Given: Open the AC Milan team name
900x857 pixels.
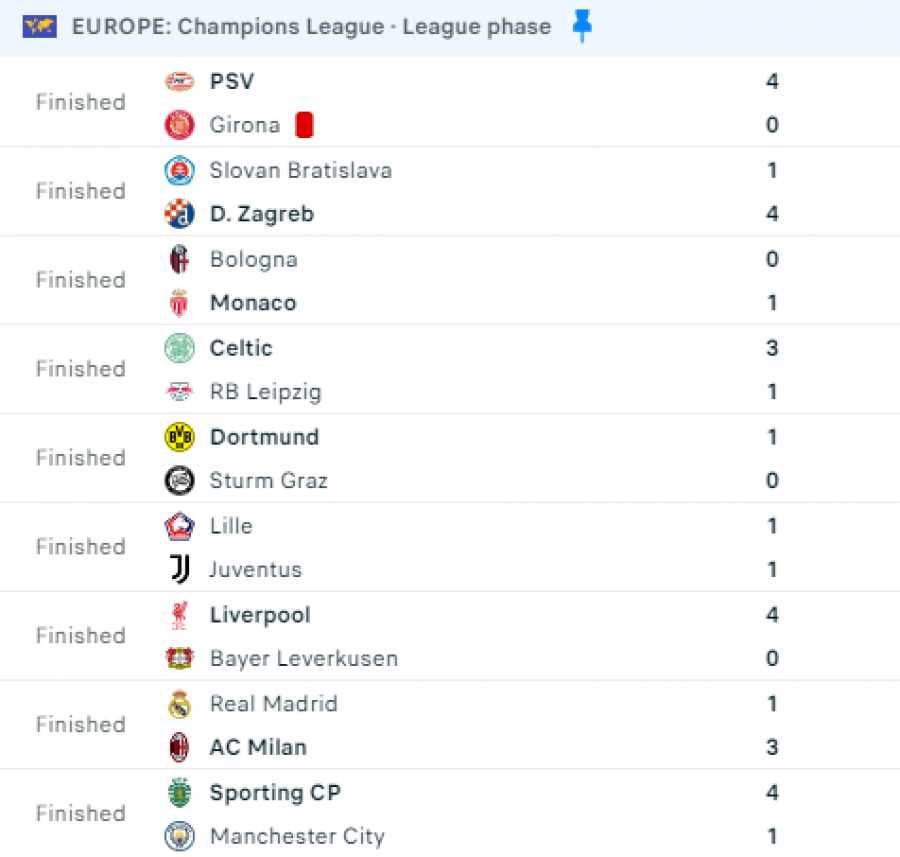Looking at the screenshot, I should pyautogui.click(x=258, y=747).
